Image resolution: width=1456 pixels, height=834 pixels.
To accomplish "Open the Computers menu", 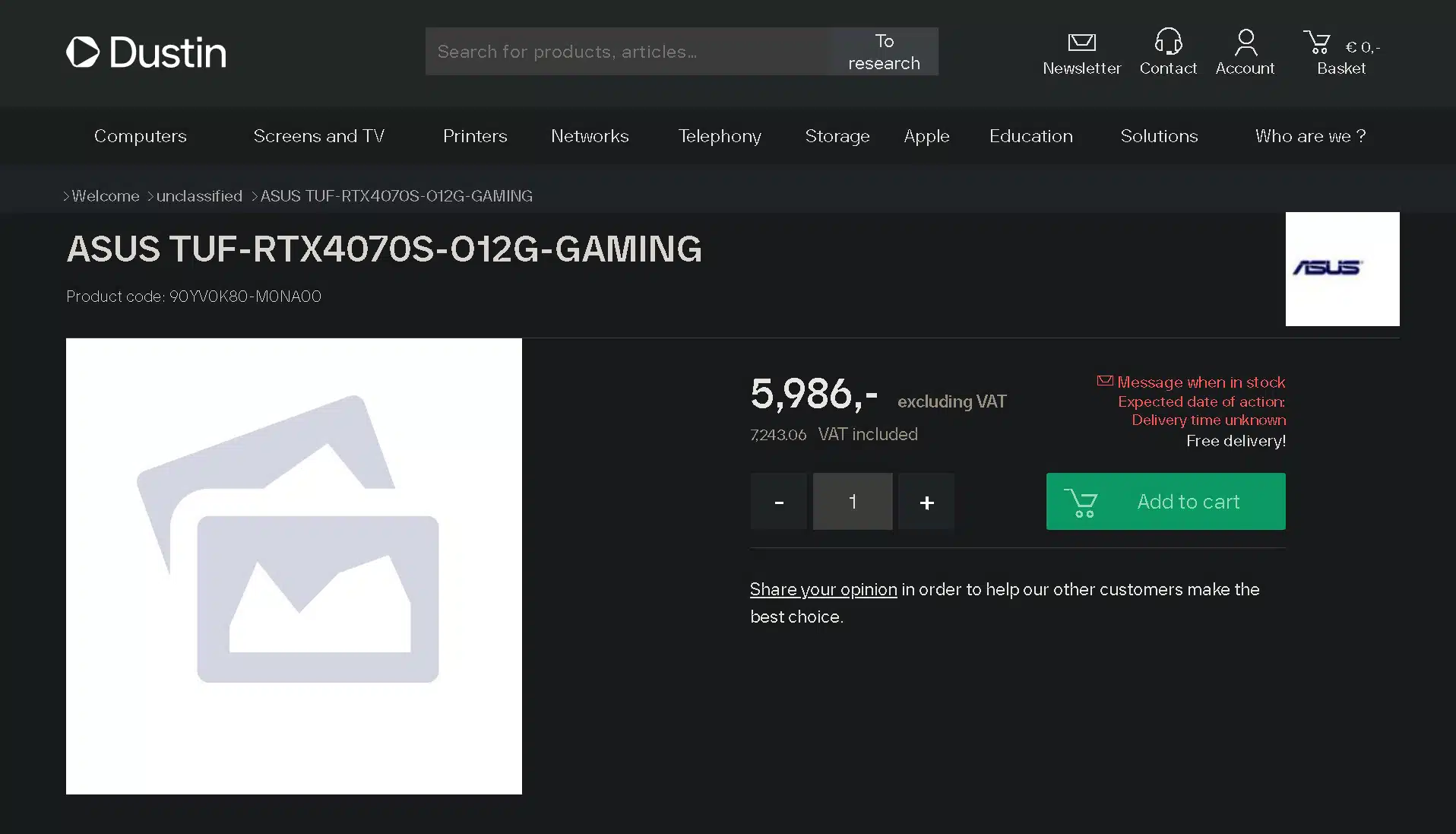I will 140,136.
